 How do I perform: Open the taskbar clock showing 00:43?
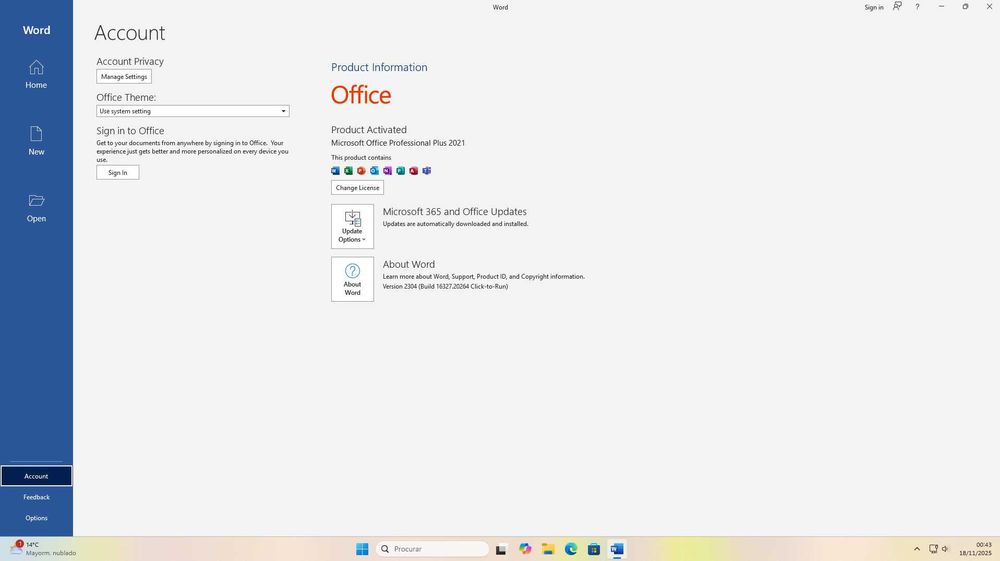pyautogui.click(x=976, y=549)
